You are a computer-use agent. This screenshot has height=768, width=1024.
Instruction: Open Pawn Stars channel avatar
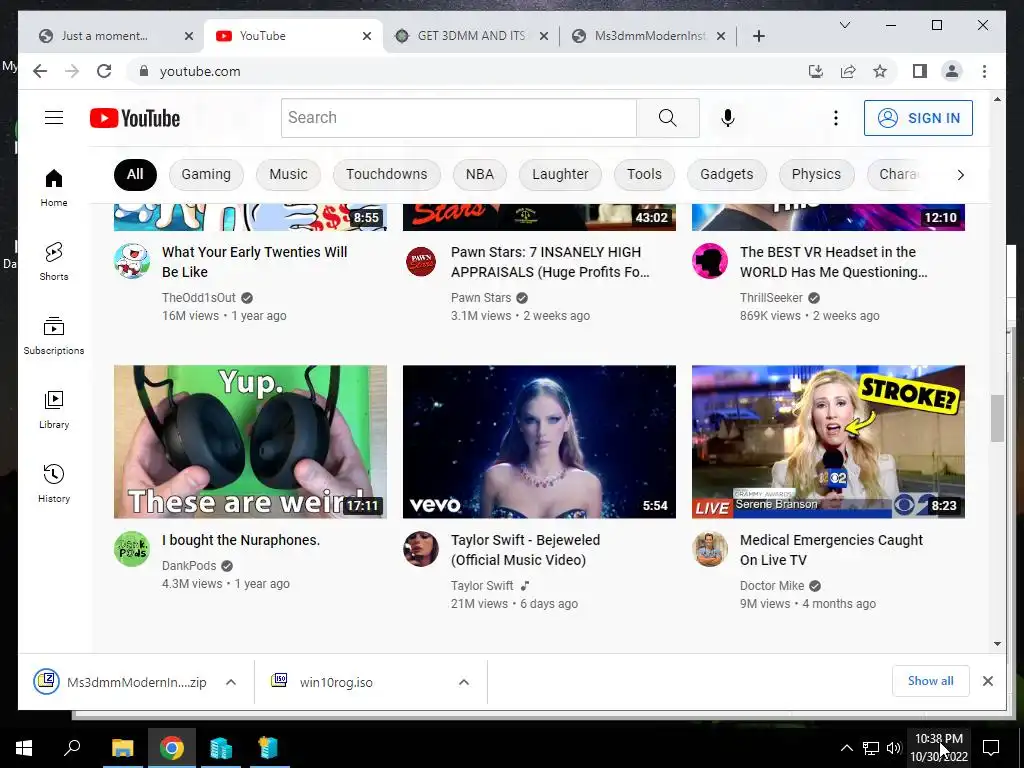point(421,261)
